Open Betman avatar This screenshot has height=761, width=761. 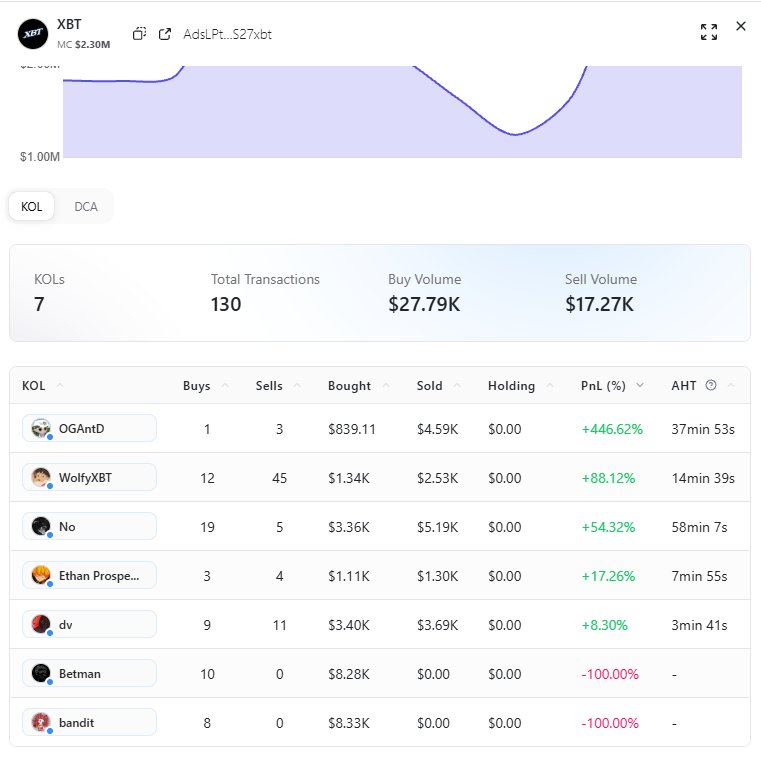[x=41, y=674]
